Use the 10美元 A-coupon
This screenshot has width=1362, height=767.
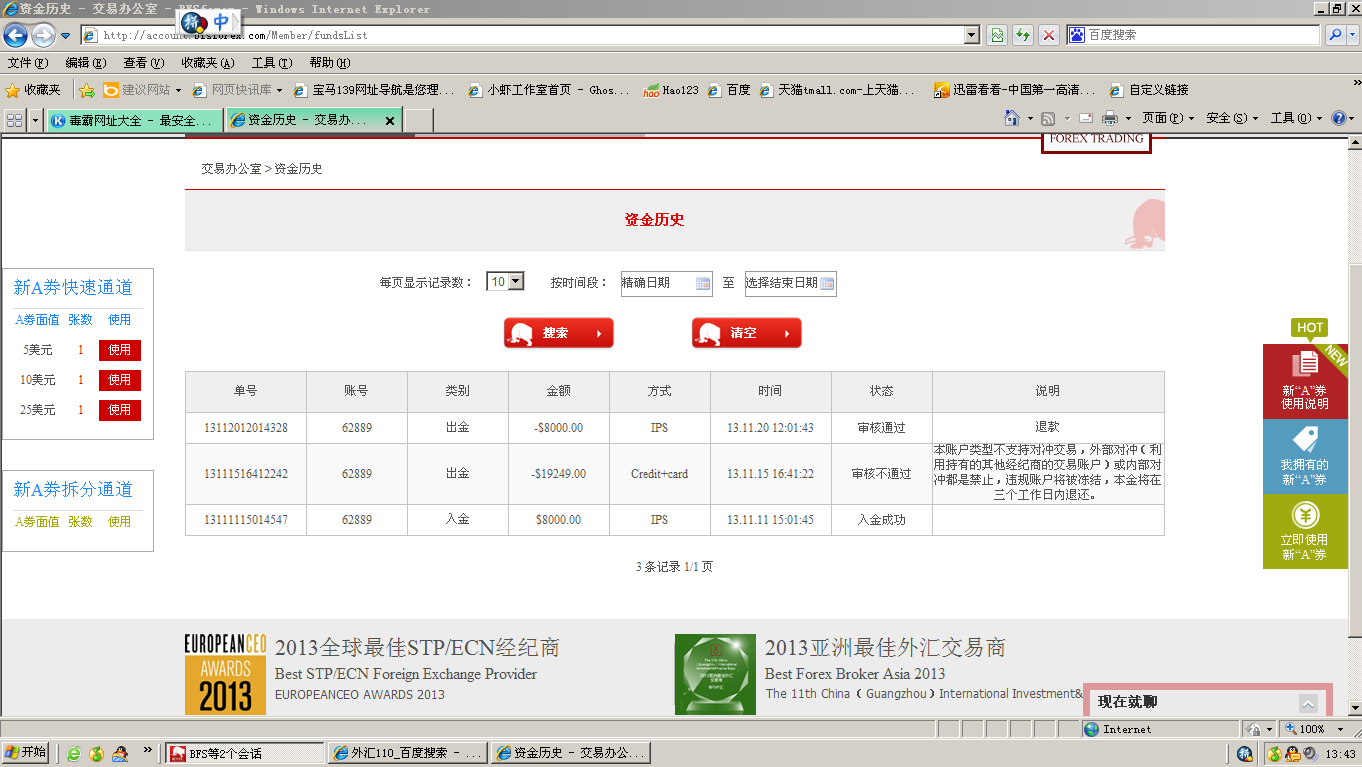[x=120, y=380]
